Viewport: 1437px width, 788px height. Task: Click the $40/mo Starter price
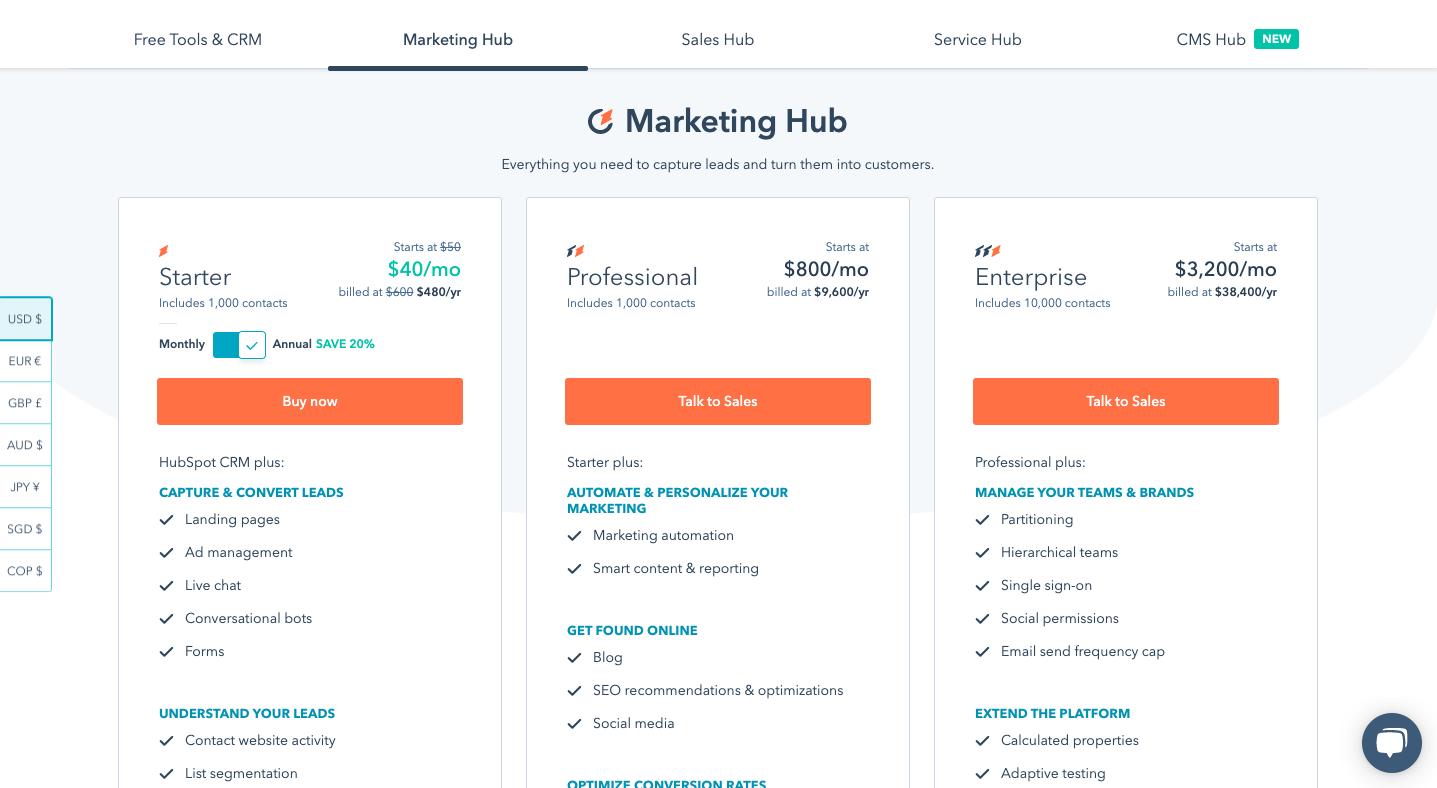click(424, 269)
